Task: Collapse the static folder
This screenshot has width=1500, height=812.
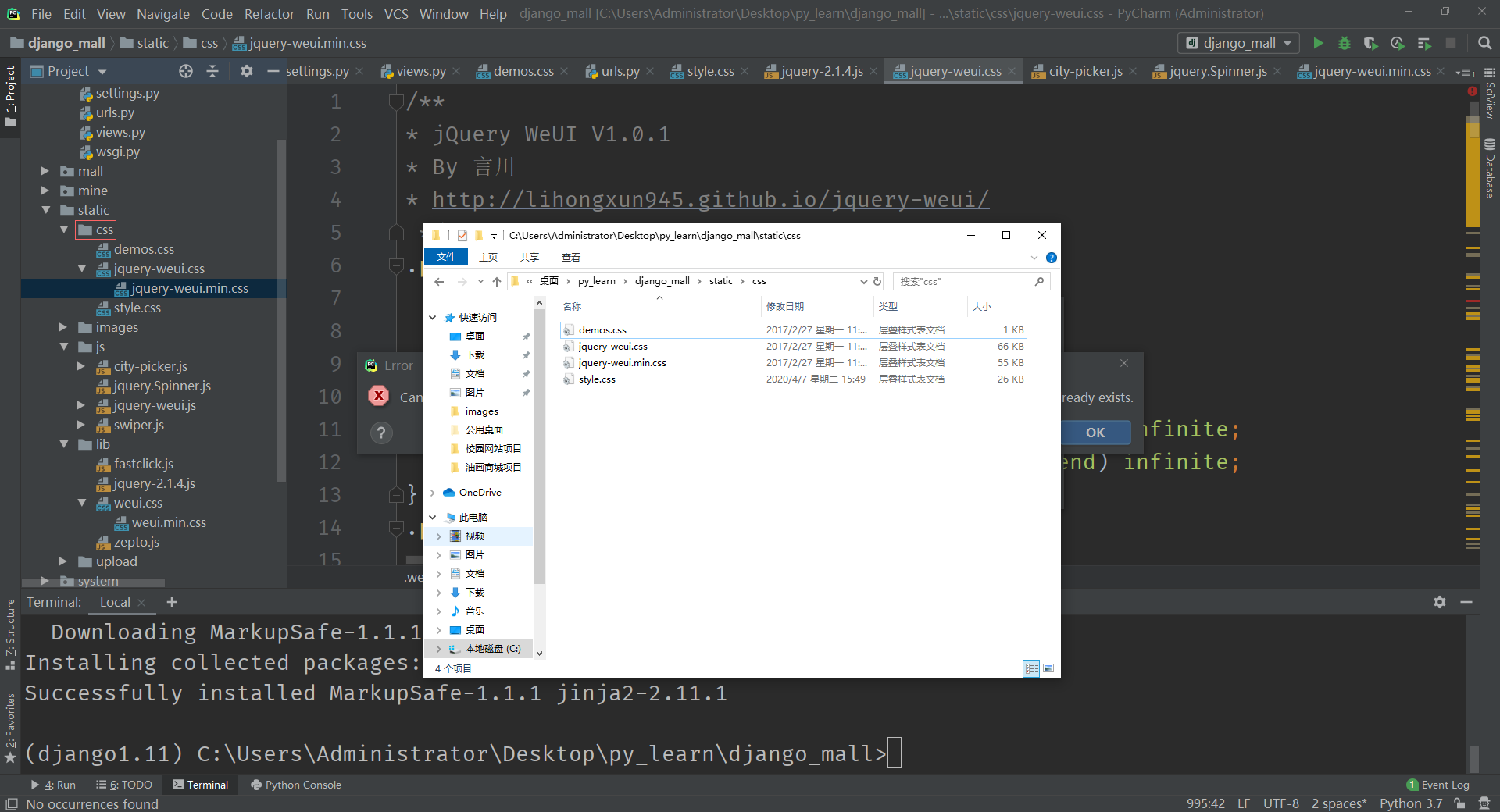Action: [45, 210]
